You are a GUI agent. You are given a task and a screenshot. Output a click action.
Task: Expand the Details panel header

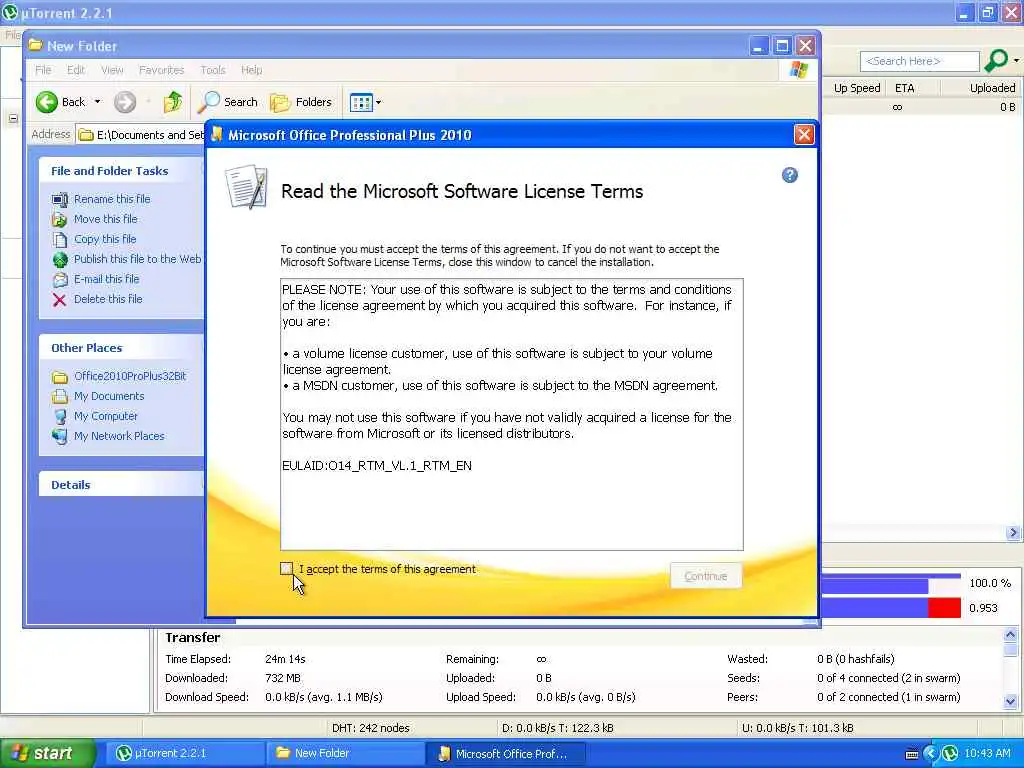pos(121,485)
